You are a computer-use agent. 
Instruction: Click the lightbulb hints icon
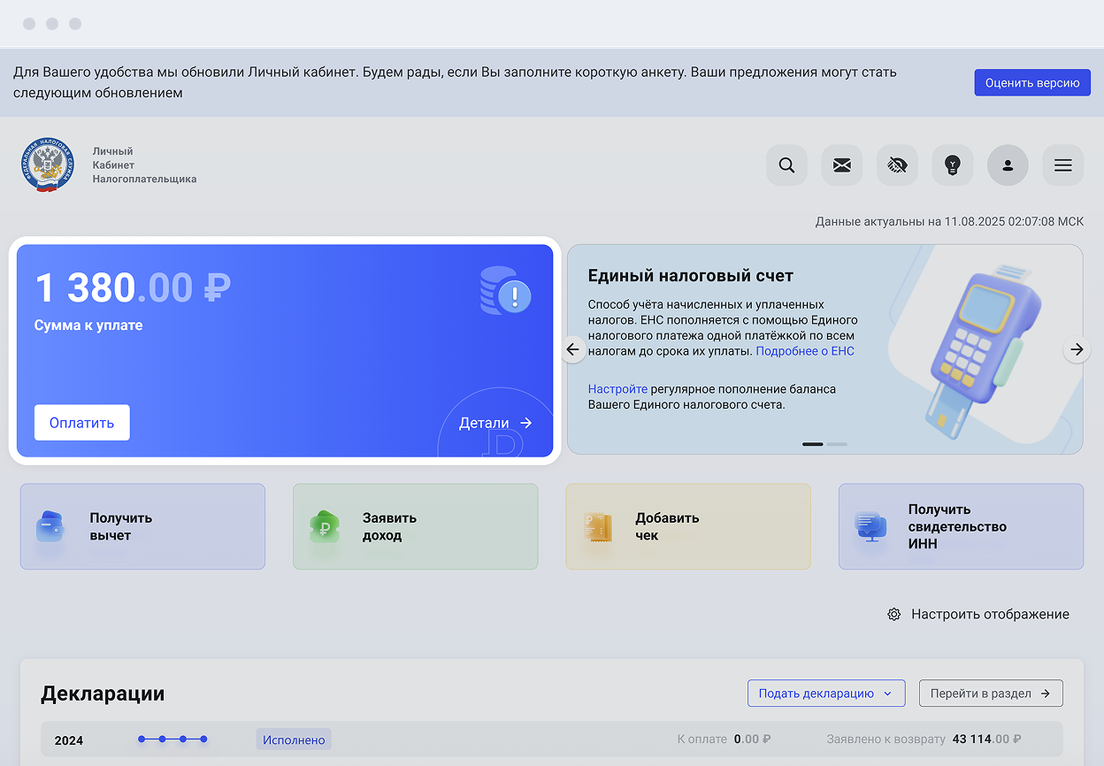pyautogui.click(x=953, y=165)
